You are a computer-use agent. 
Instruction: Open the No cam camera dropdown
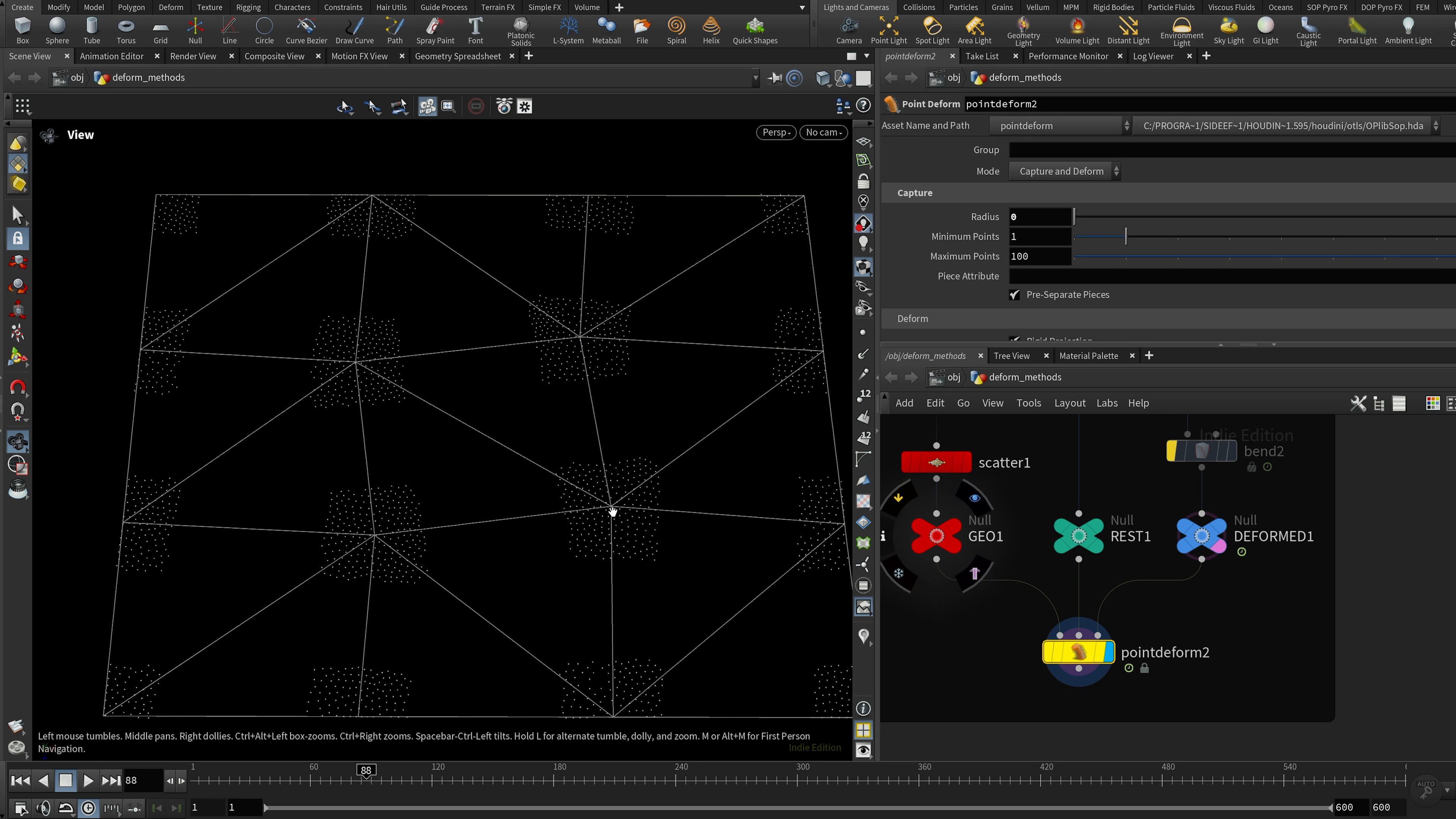(x=823, y=132)
